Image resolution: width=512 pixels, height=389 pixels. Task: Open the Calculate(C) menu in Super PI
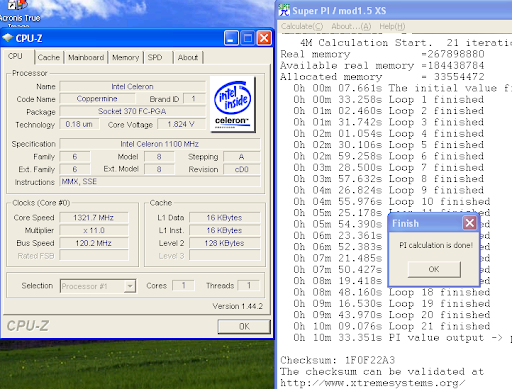pos(302,26)
